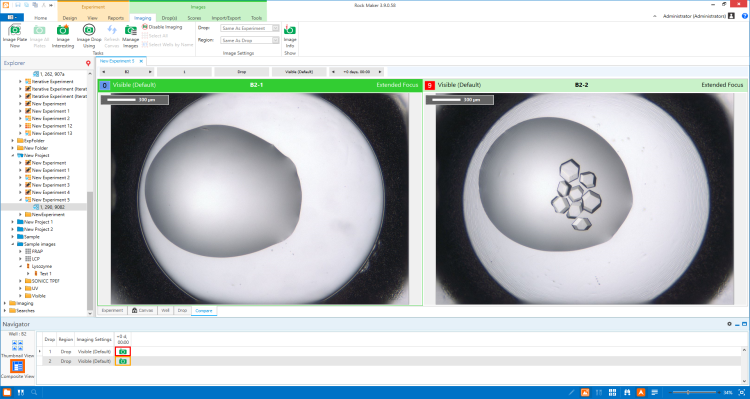Click the orange A annotation icon in status bar
750x399 pixels.
(x=641, y=392)
